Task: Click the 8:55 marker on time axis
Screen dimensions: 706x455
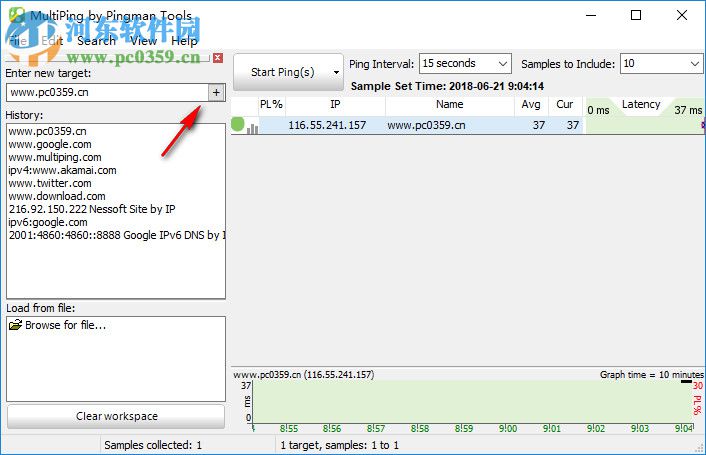Action: [x=289, y=428]
